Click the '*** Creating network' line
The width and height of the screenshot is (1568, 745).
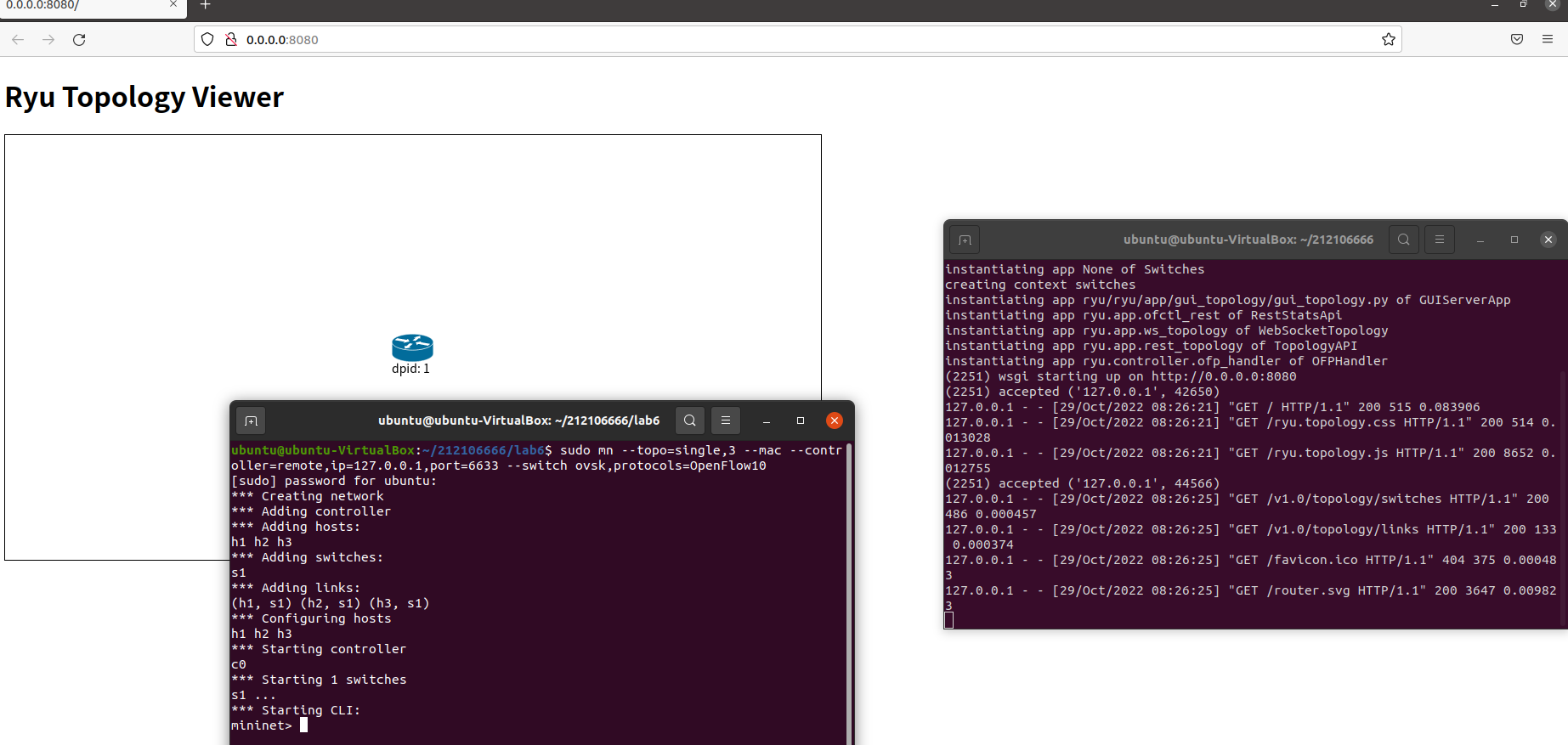click(x=308, y=496)
